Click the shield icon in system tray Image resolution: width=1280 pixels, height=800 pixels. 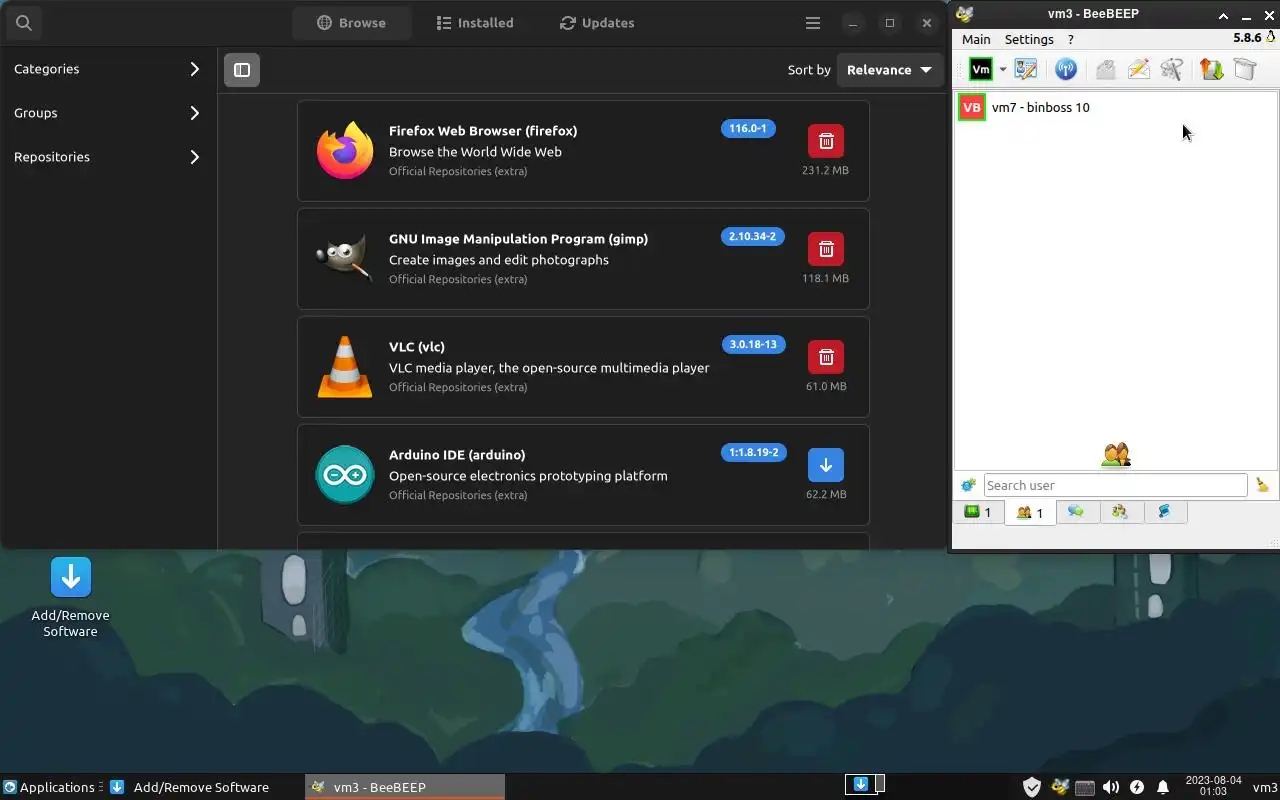1033,787
